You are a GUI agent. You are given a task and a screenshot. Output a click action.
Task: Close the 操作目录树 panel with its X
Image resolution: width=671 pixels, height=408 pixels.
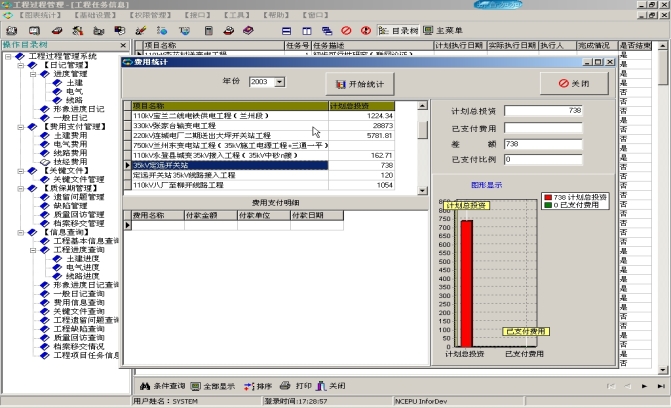(x=123, y=45)
